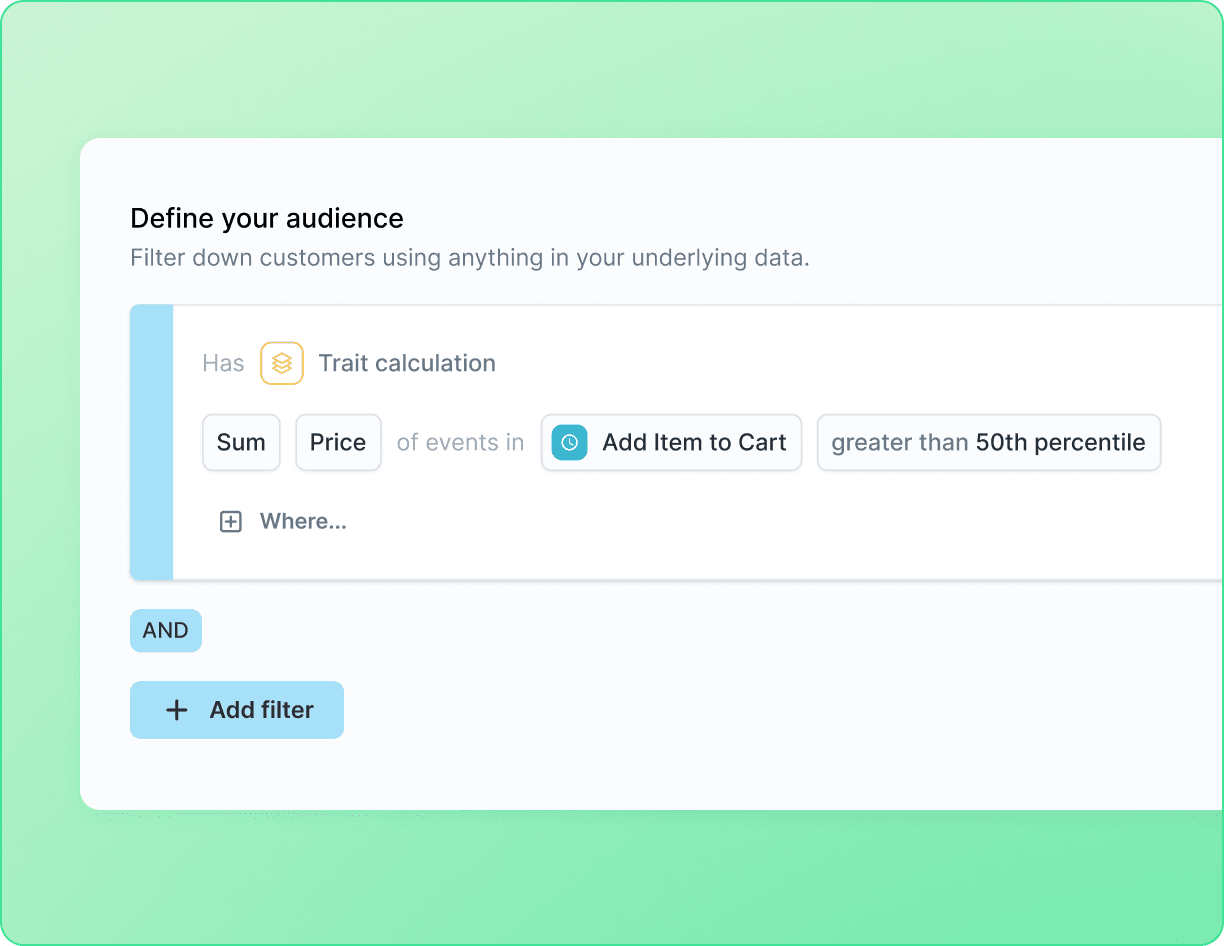The height and width of the screenshot is (946, 1224).
Task: Click the light blue filter group bar
Action: 152,442
